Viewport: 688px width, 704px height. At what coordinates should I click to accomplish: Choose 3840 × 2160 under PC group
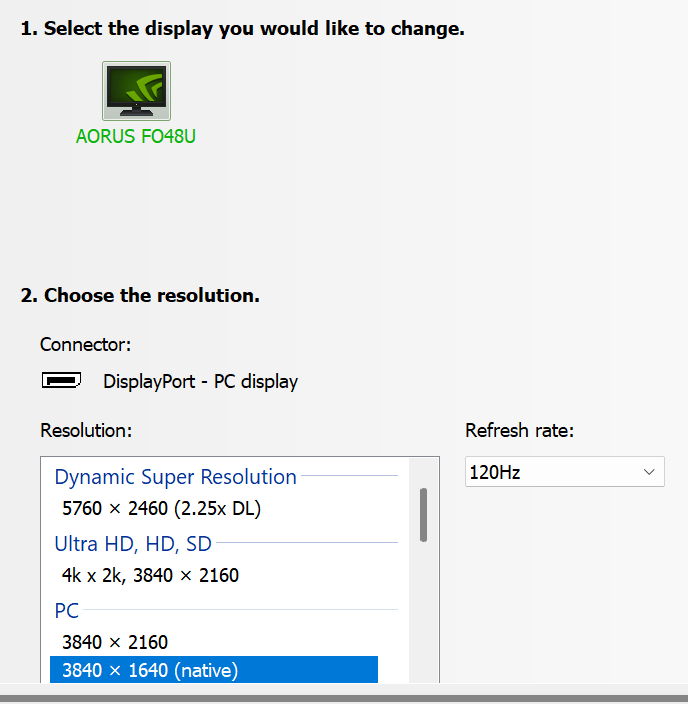[x=115, y=642]
